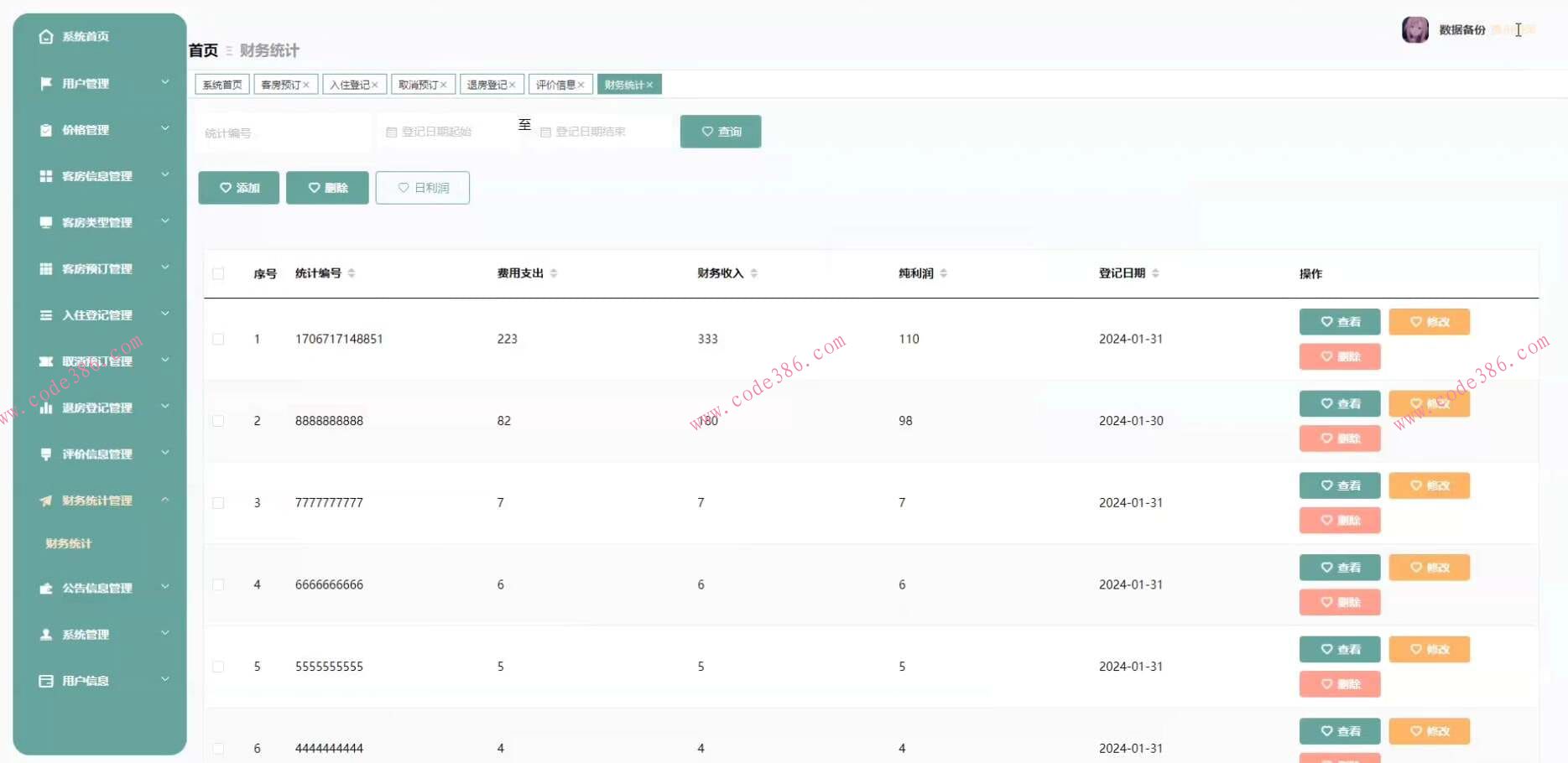Collapse the 财务统计管理 menu chevron

[x=165, y=500]
